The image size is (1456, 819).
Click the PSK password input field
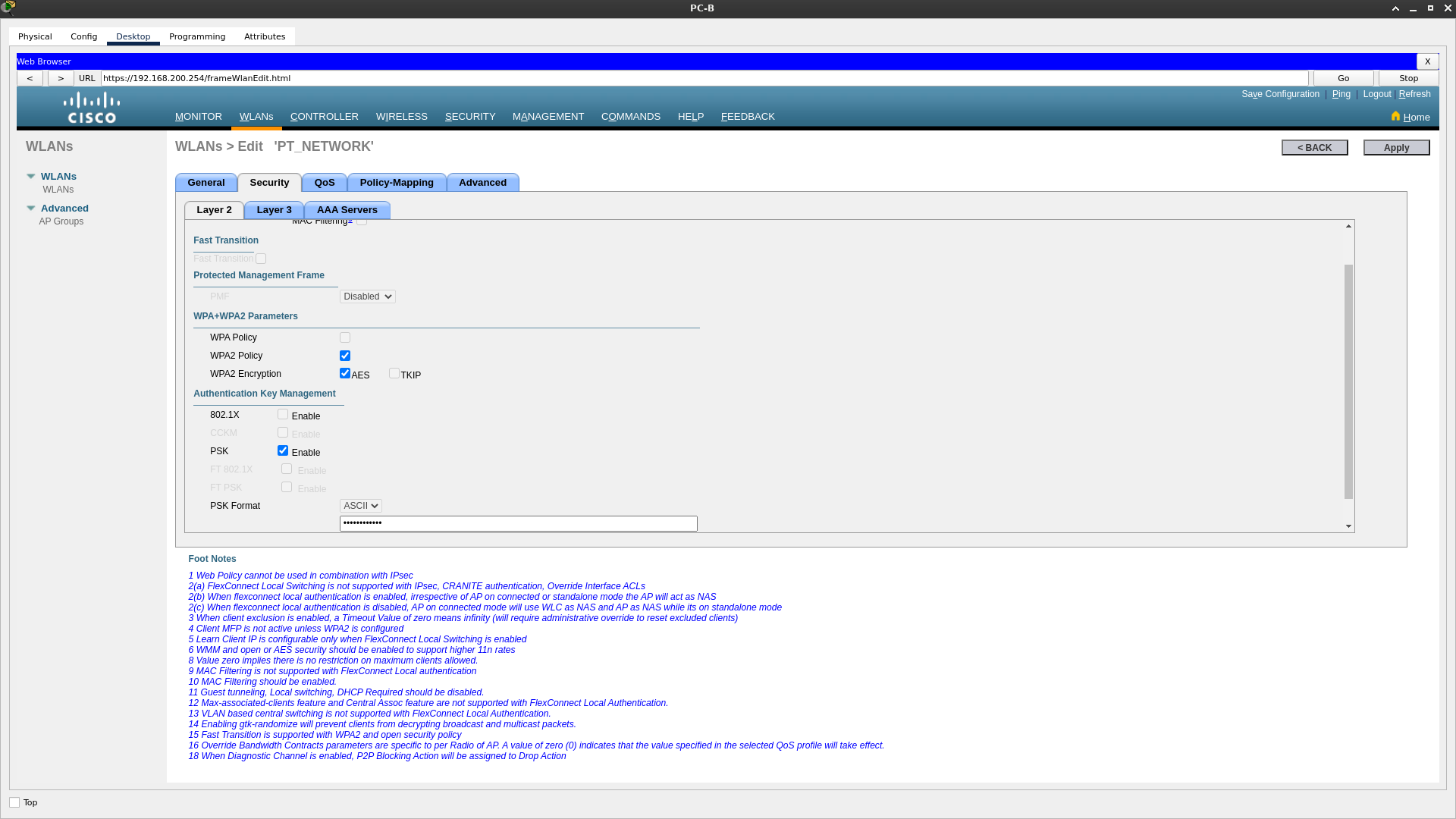(x=518, y=523)
